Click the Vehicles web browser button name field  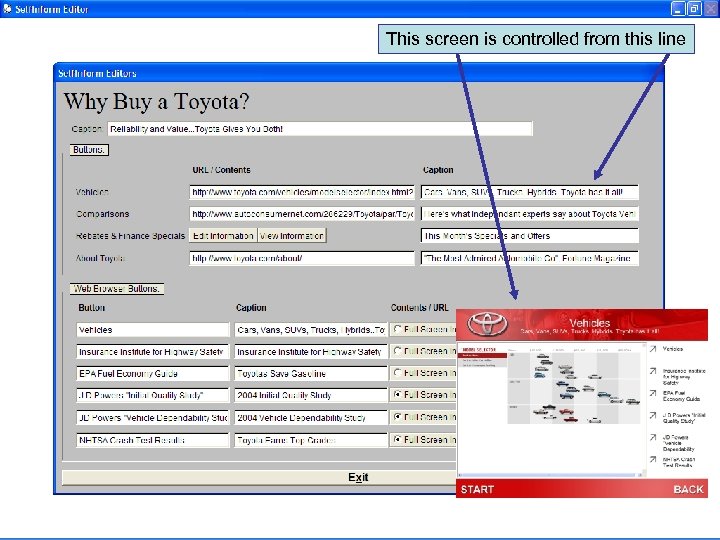point(152,330)
